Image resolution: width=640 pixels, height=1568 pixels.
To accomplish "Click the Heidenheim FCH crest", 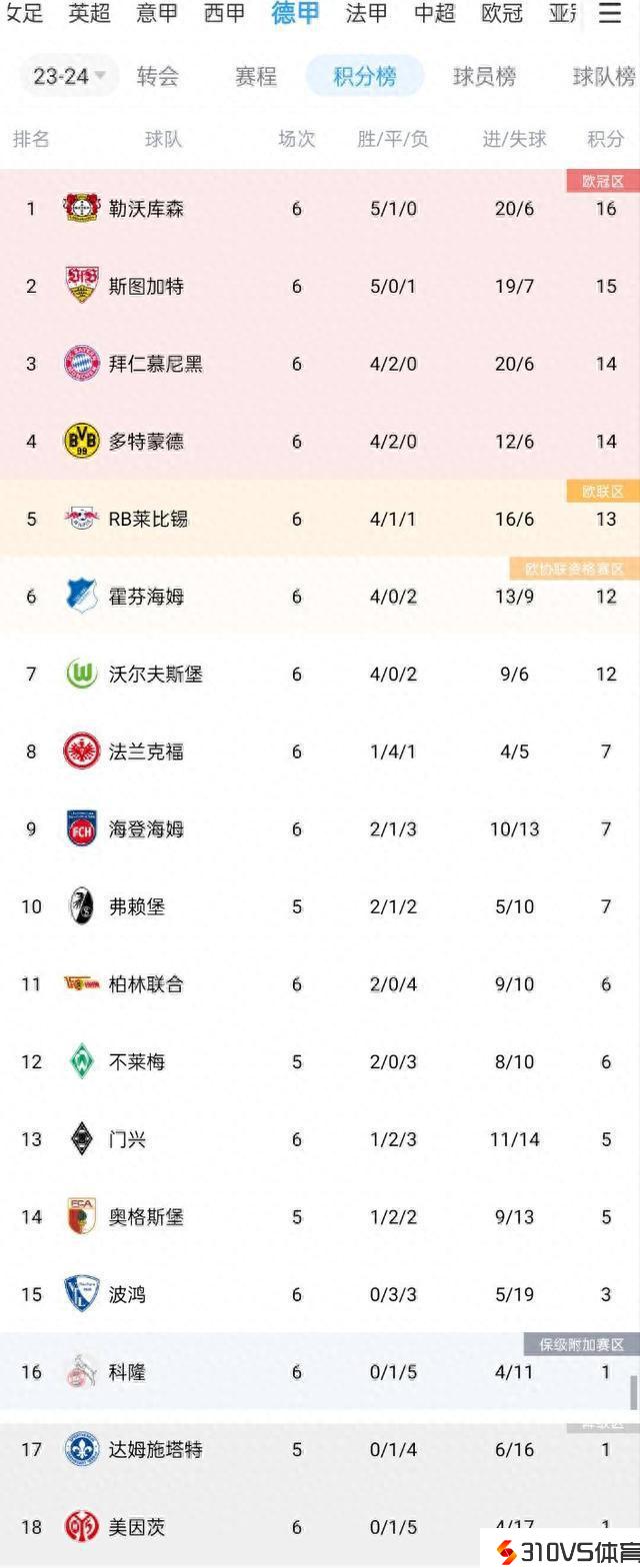I will coord(81,828).
